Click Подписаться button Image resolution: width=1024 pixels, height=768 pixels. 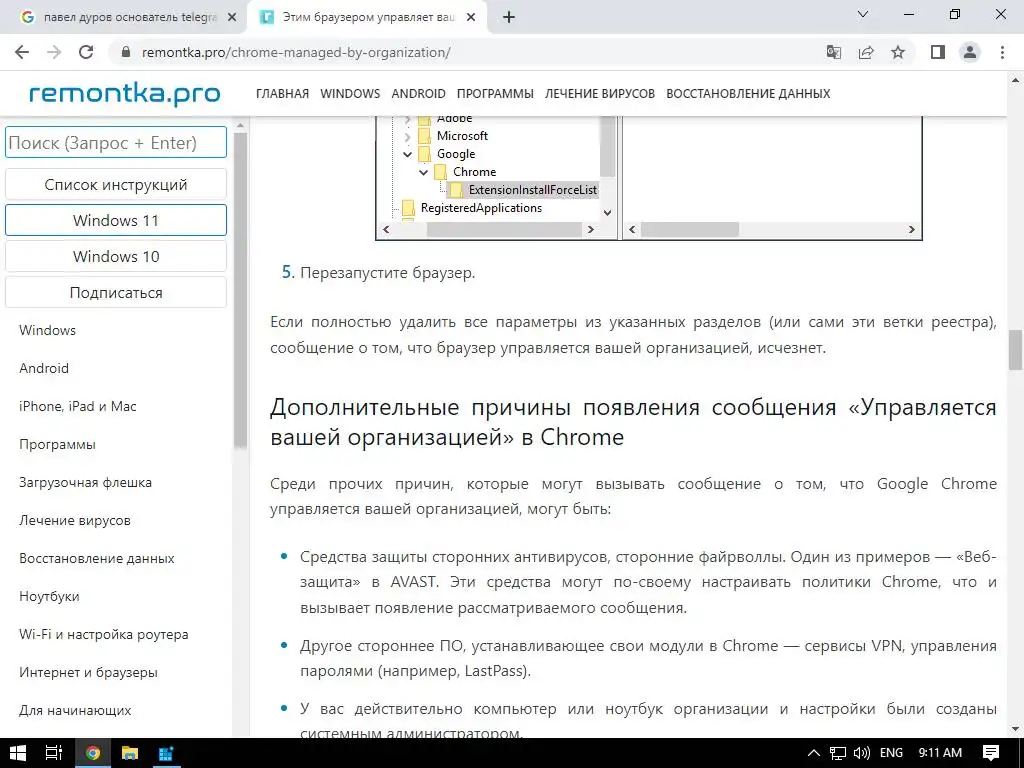tap(116, 293)
